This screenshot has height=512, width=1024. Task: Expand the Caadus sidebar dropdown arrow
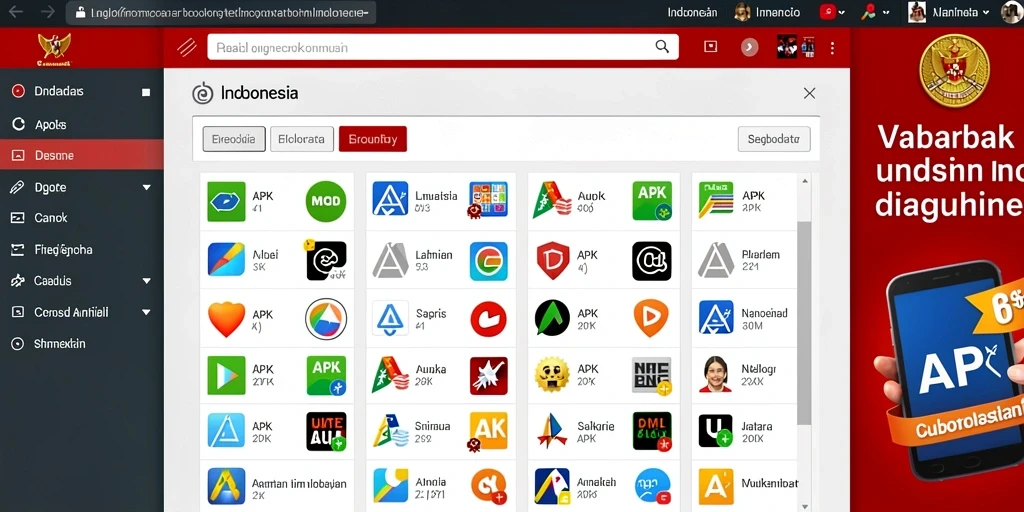146,281
